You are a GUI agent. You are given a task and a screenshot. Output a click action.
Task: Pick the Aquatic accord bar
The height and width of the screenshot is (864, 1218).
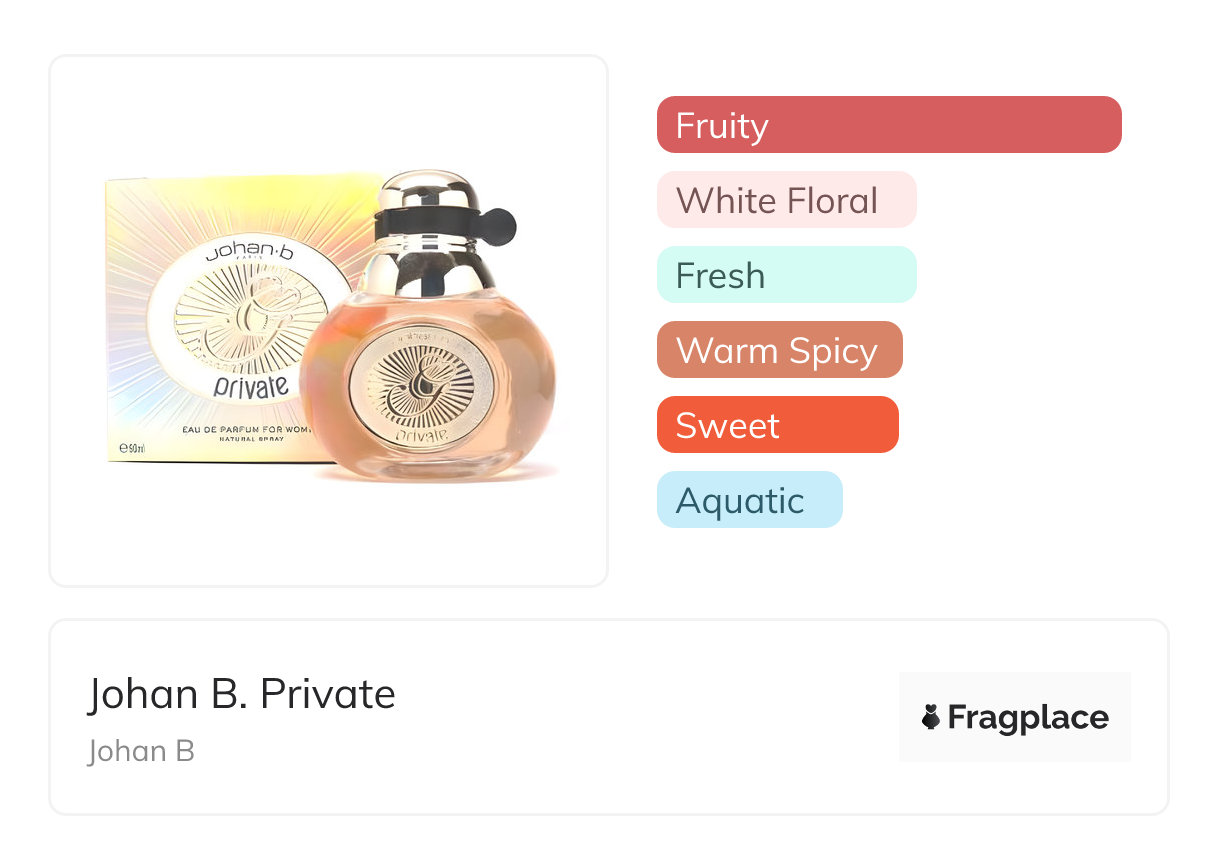(749, 500)
